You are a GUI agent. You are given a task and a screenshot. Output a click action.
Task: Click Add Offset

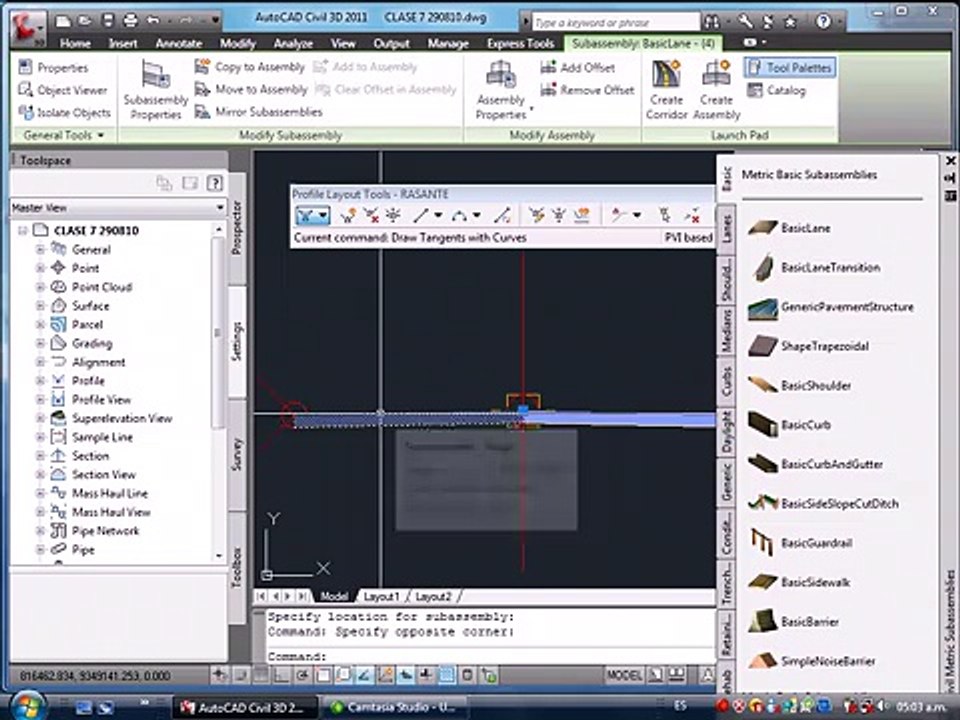[x=578, y=67]
